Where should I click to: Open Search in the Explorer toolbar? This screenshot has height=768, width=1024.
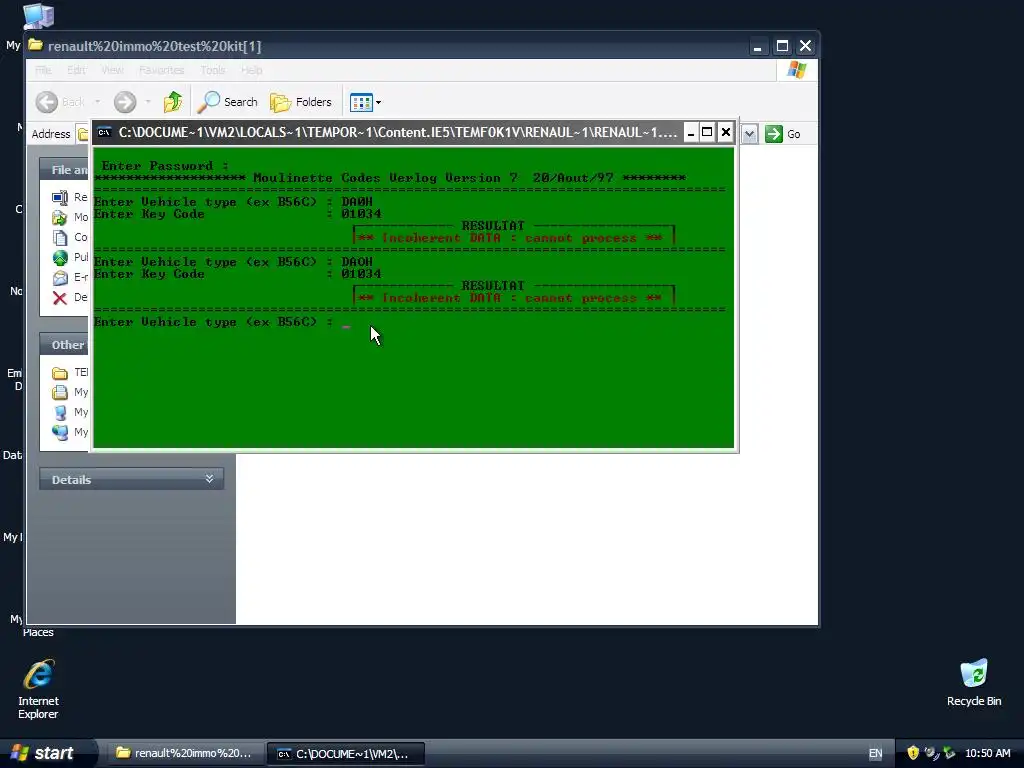227,102
